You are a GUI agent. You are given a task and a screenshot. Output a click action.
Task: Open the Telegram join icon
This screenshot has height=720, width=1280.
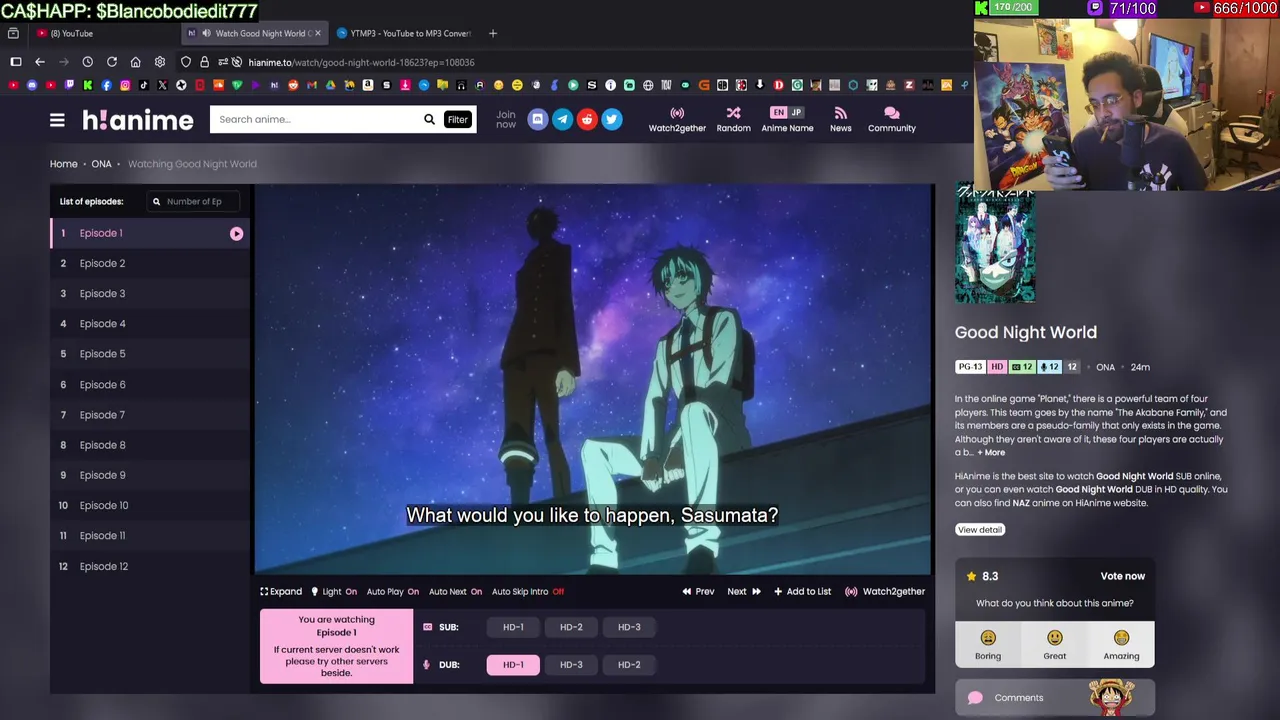563,120
